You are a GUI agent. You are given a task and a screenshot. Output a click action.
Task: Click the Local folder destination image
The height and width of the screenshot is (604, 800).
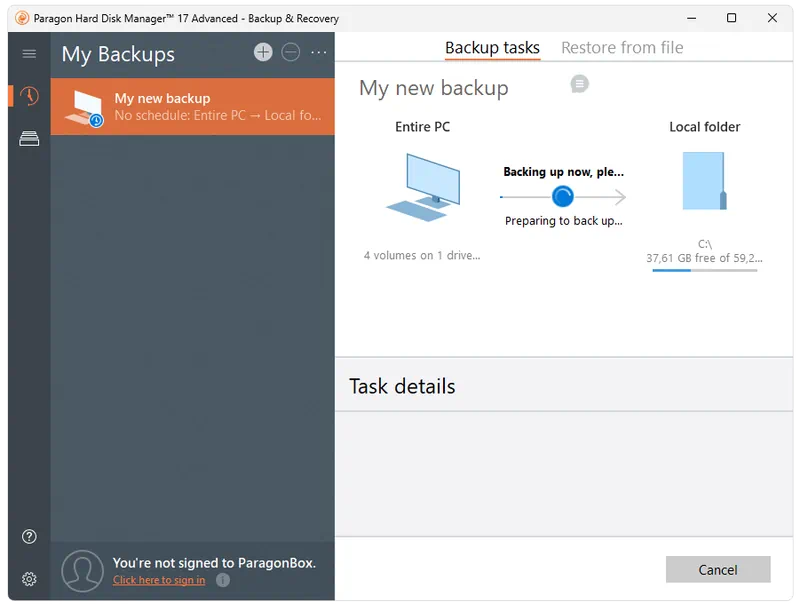click(704, 181)
